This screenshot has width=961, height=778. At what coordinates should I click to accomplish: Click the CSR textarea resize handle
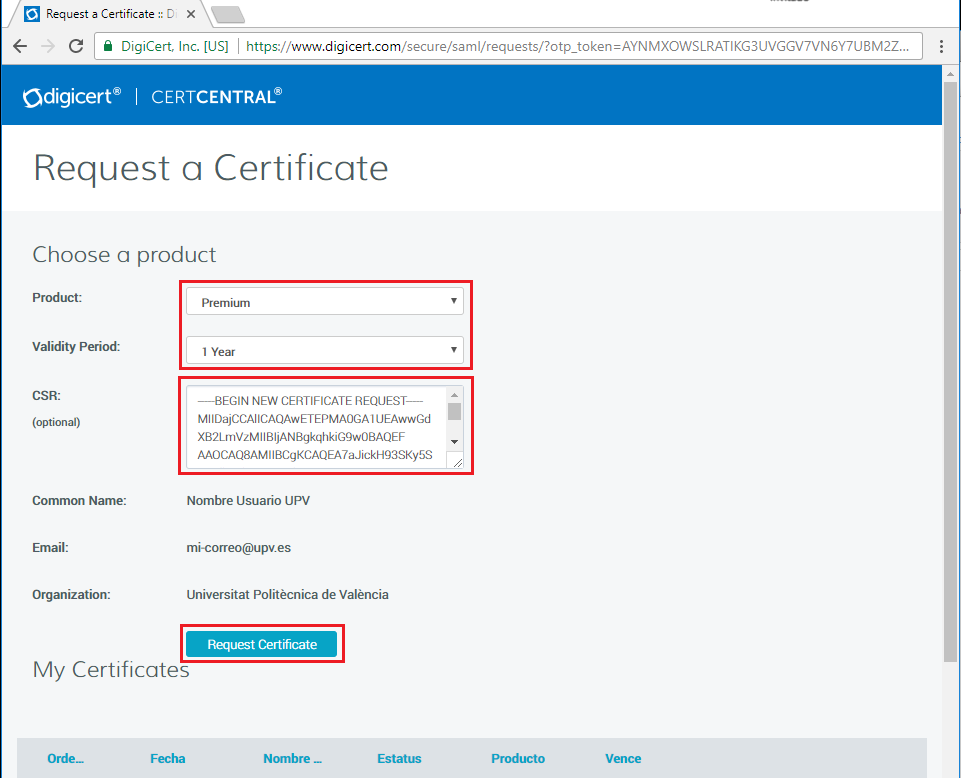tap(456, 461)
